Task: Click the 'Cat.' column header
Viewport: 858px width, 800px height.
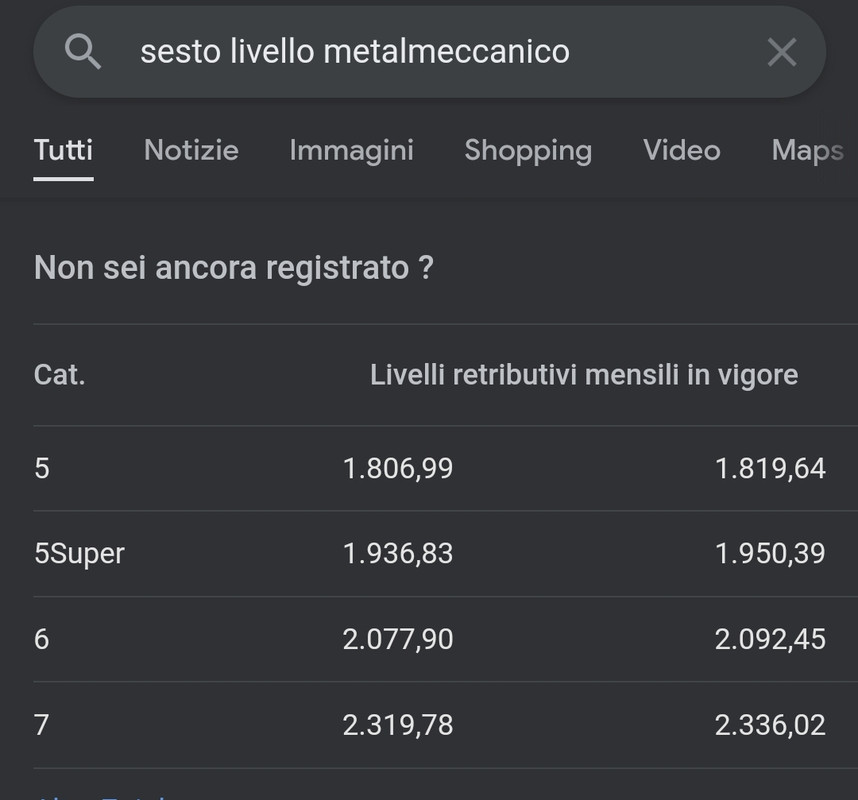Action: tap(60, 375)
